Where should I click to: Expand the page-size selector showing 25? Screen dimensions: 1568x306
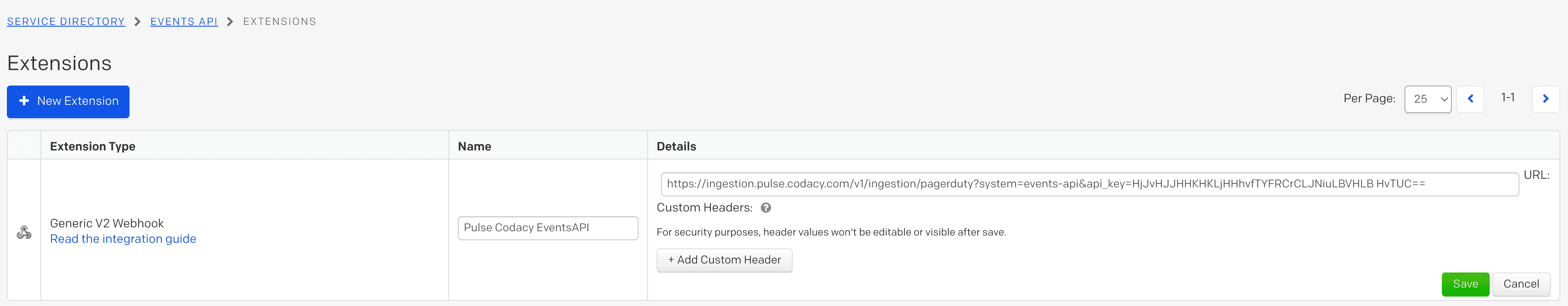click(x=1428, y=99)
